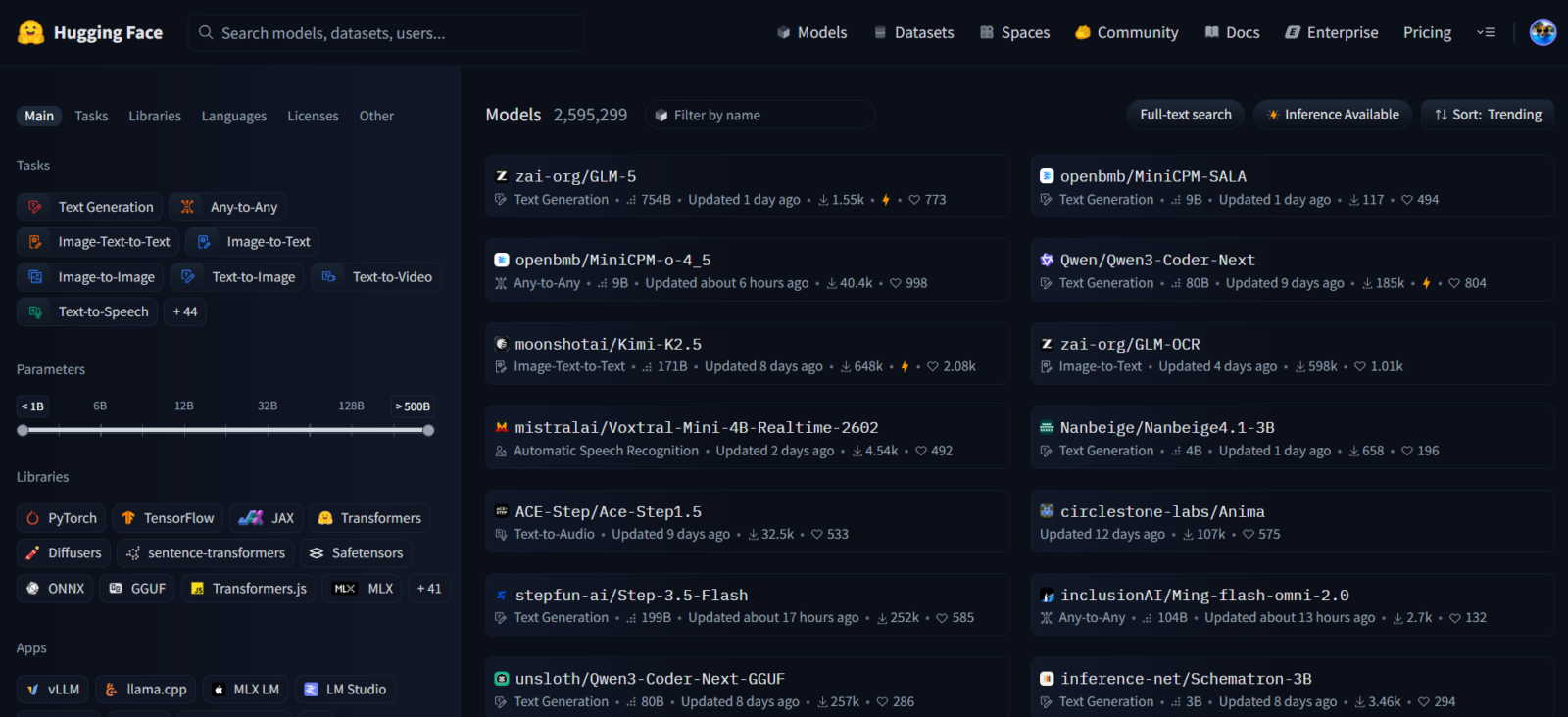Click the stepfun-ai avatar beside Step-3.5-Flash
Viewport: 1568px width, 717px height.
coord(502,595)
